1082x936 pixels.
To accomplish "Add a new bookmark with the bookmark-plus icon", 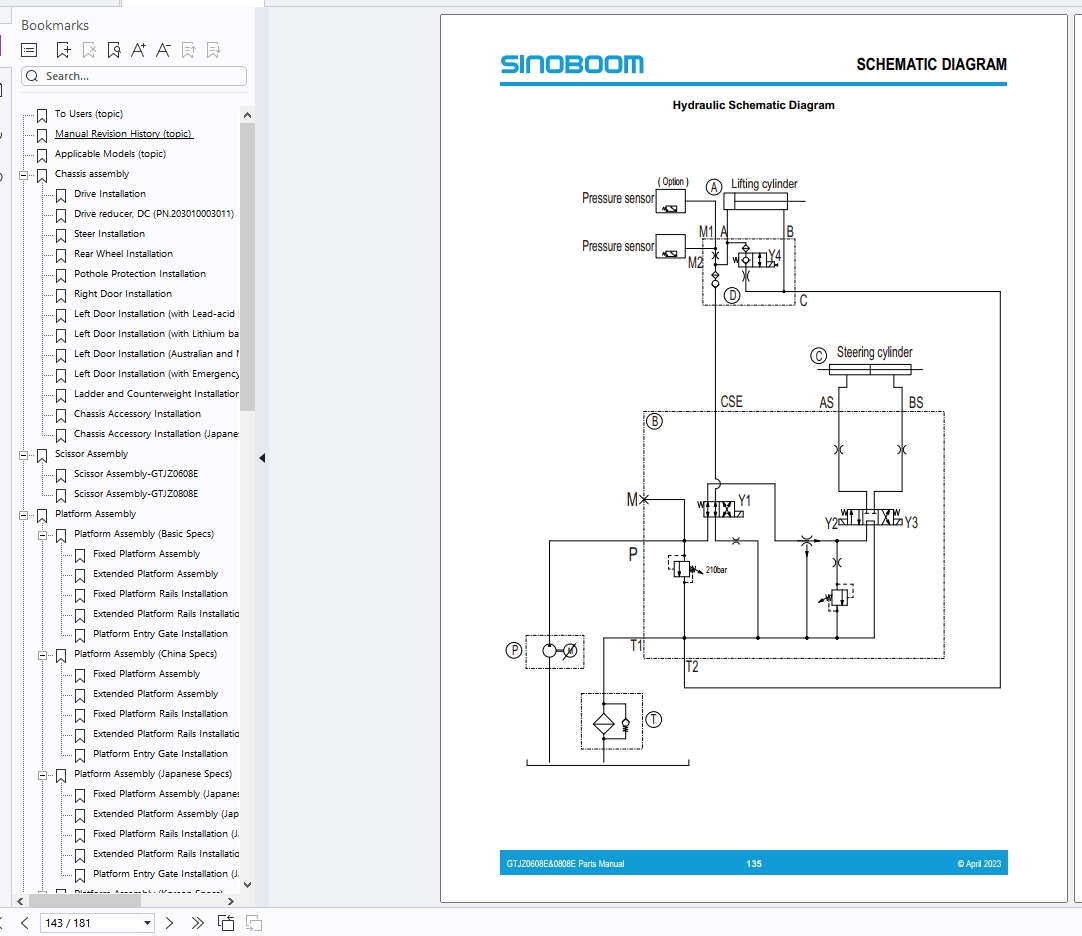I will pyautogui.click(x=61, y=49).
